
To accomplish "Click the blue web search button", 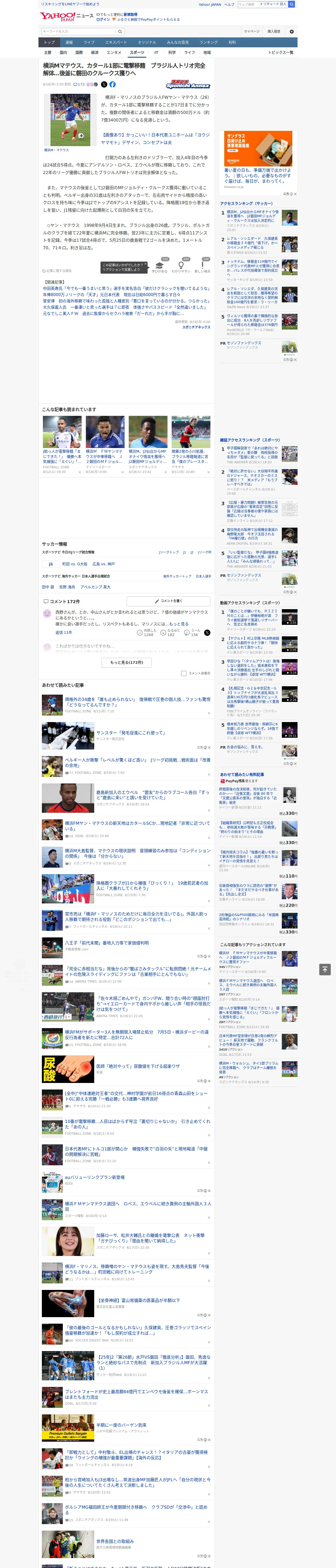I will tap(292, 4).
